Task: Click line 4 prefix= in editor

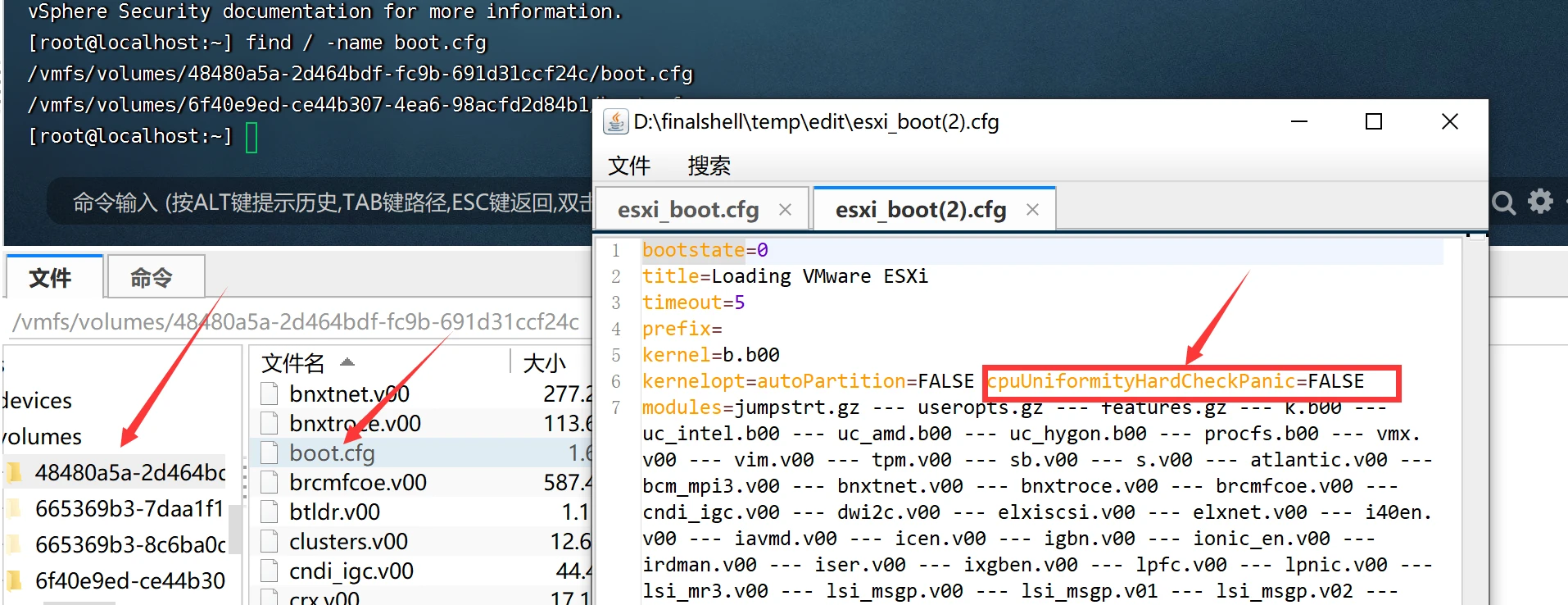Action: pyautogui.click(x=682, y=328)
